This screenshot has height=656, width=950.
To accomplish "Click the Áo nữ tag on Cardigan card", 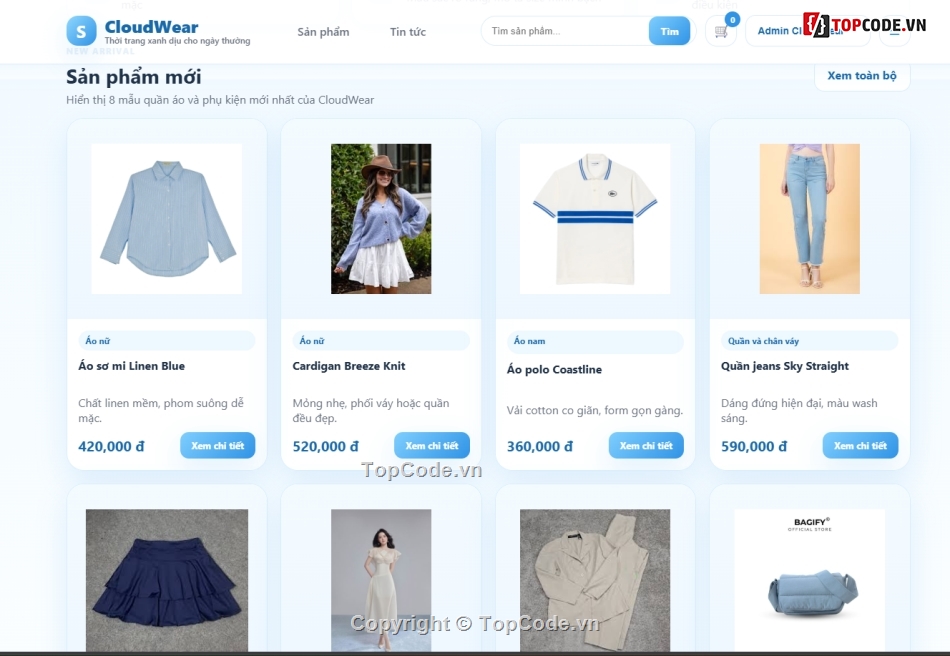I will [381, 340].
